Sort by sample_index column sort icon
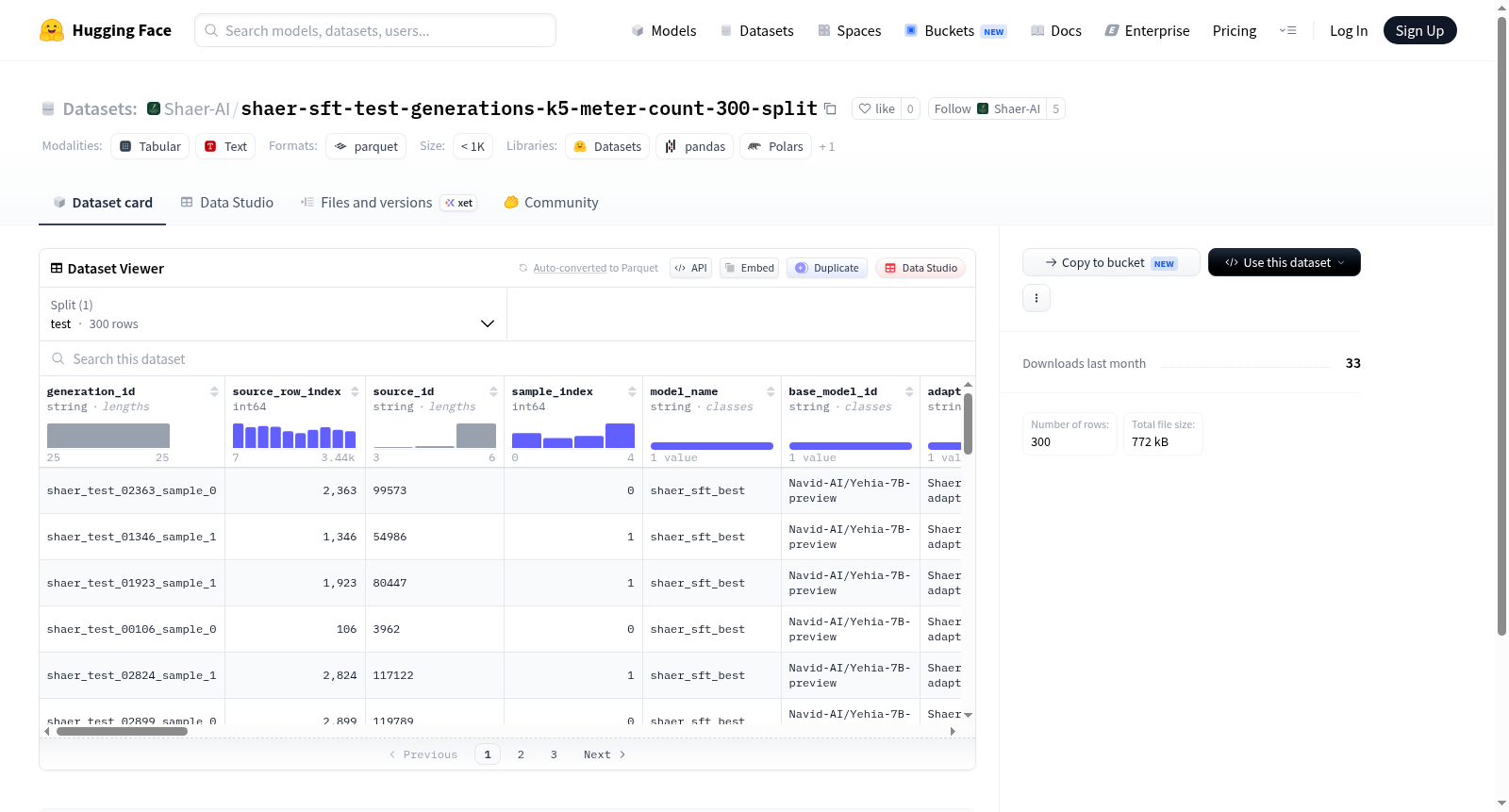This screenshot has width=1509, height=812. 632,391
